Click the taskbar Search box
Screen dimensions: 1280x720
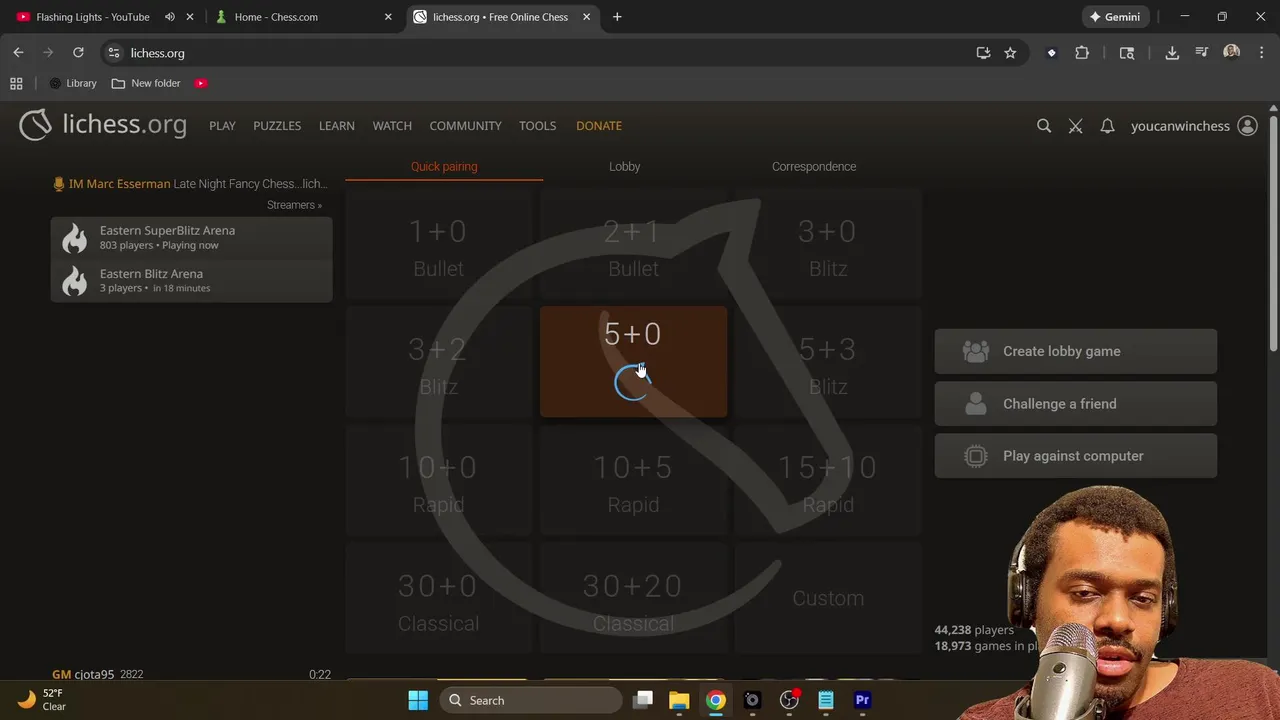point(529,700)
